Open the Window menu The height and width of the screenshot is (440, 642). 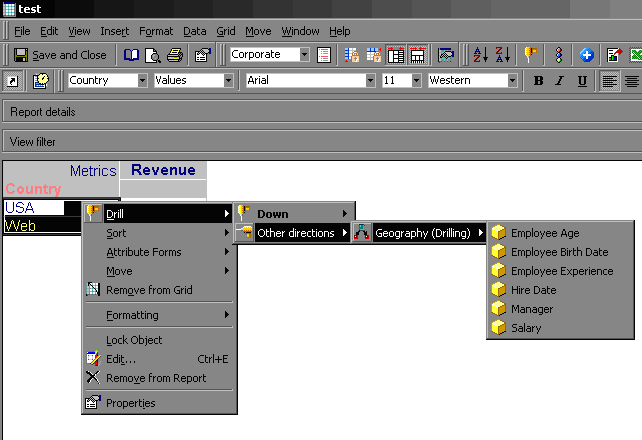300,31
